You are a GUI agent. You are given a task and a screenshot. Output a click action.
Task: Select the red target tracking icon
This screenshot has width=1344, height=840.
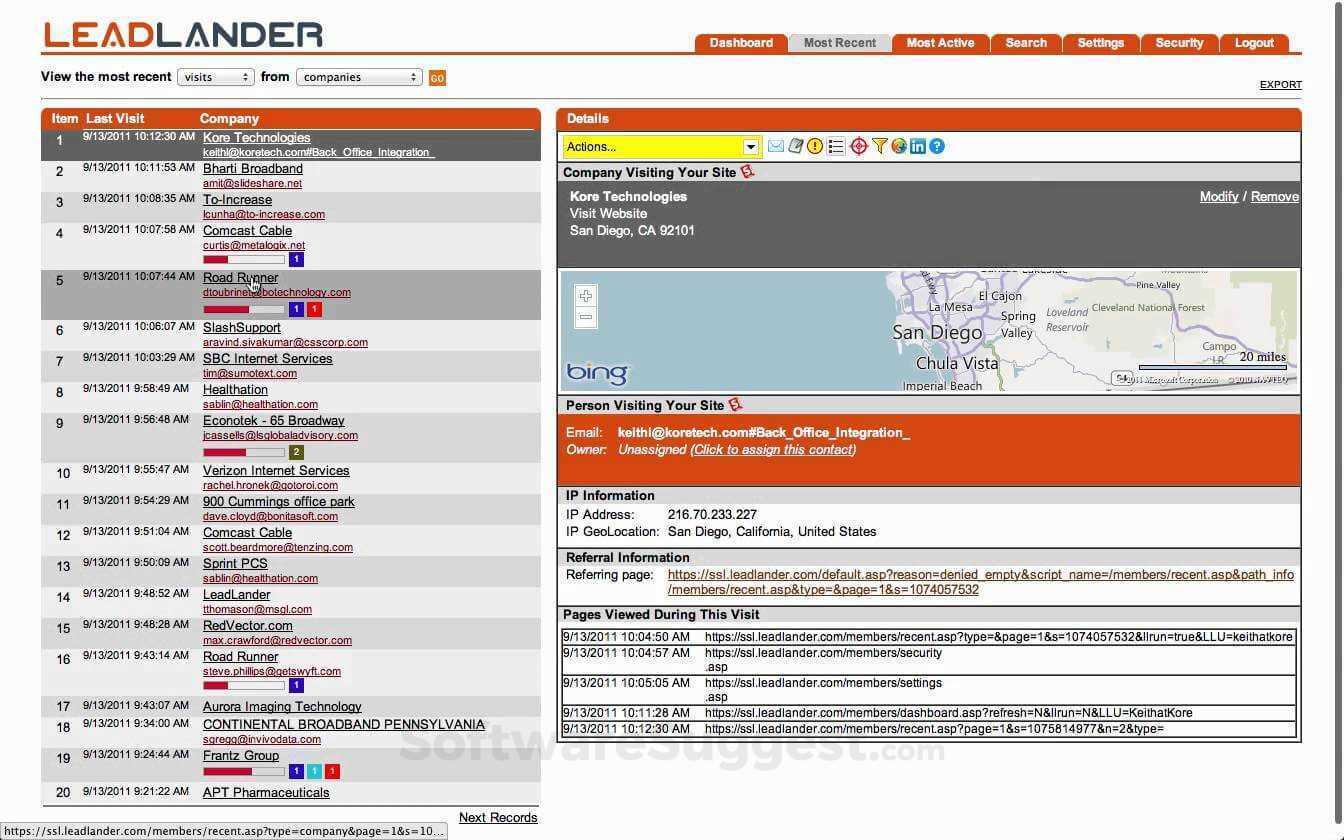pos(859,146)
